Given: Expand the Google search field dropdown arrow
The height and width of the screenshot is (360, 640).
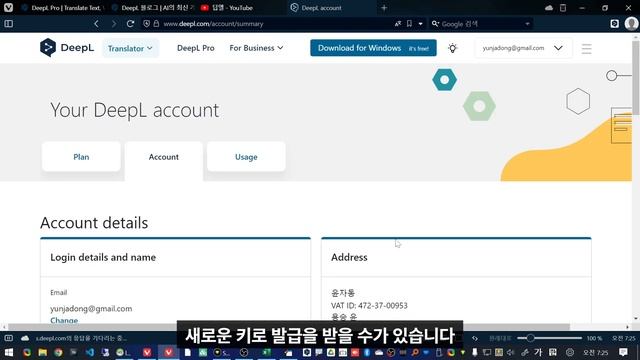Looking at the screenshot, I should click(x=527, y=24).
